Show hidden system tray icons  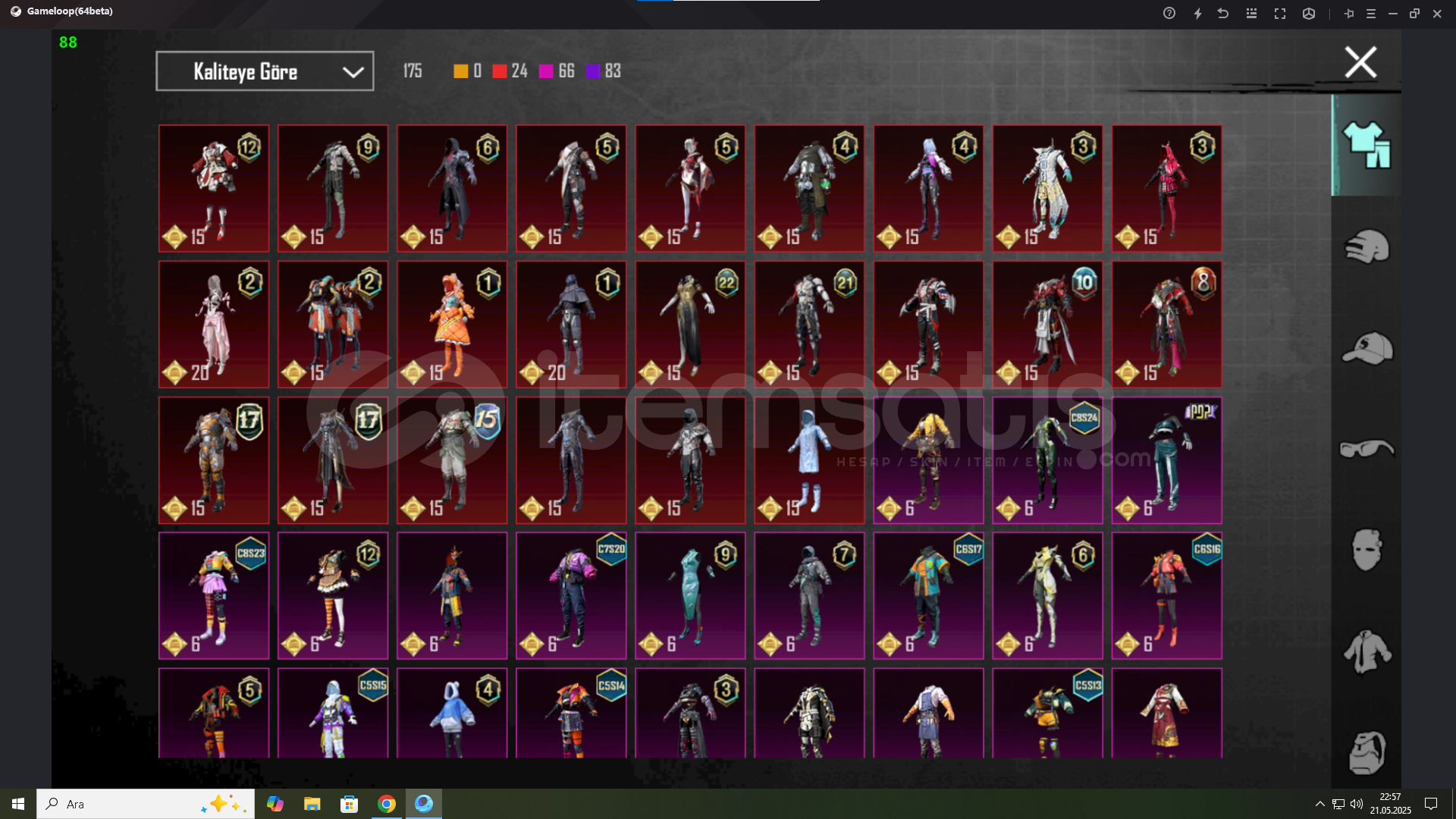pos(1319,804)
